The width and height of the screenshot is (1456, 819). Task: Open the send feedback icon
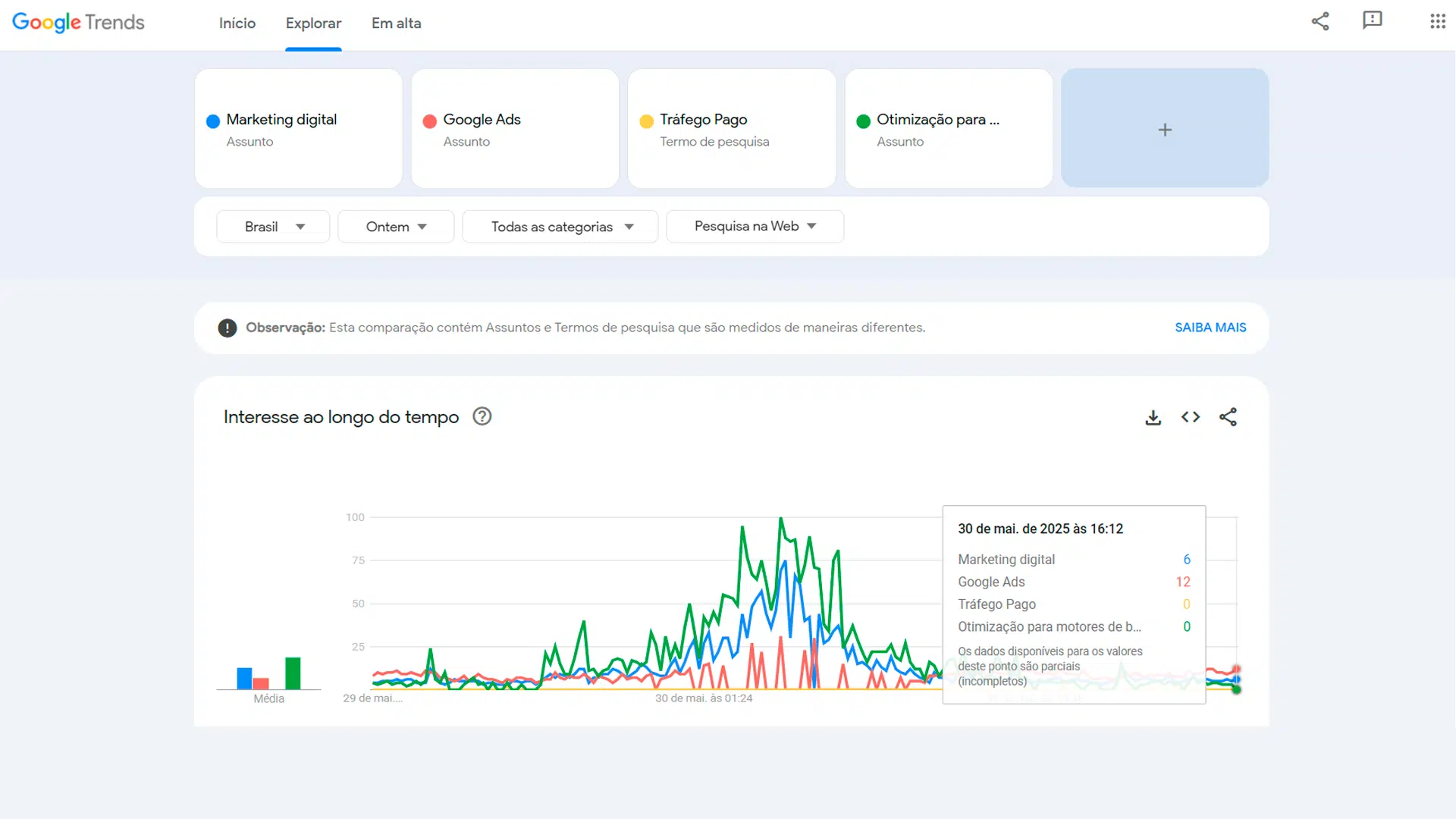1373,20
